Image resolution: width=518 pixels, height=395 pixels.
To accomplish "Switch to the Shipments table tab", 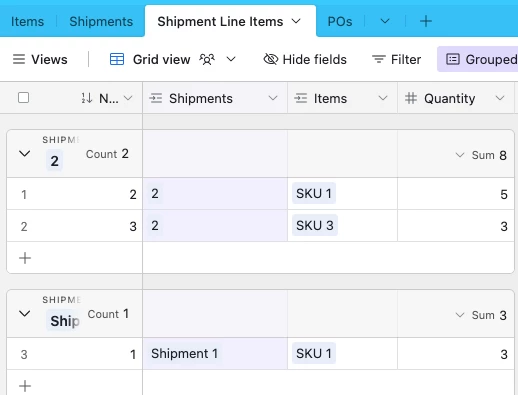I will point(101,22).
